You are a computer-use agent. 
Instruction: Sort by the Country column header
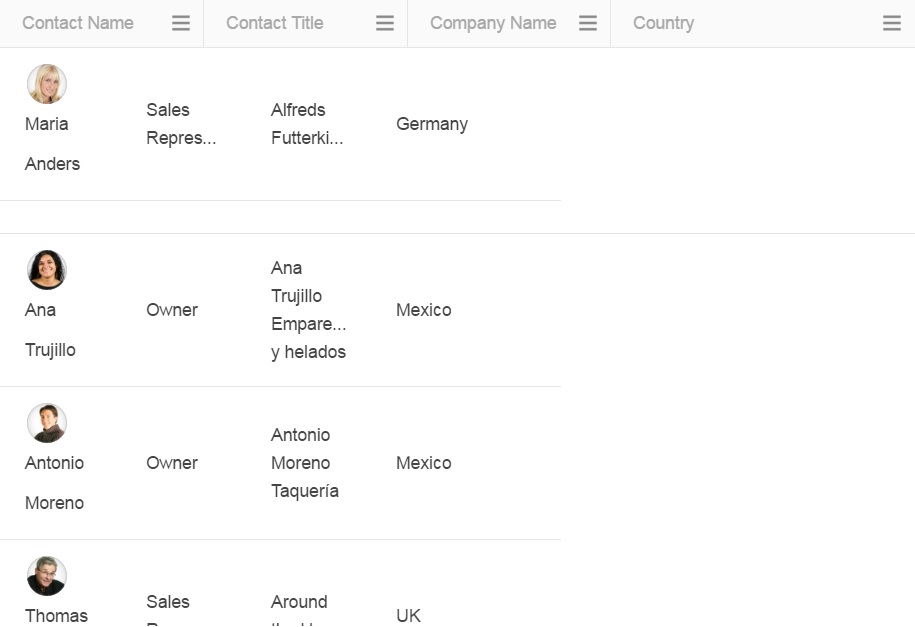[x=663, y=23]
